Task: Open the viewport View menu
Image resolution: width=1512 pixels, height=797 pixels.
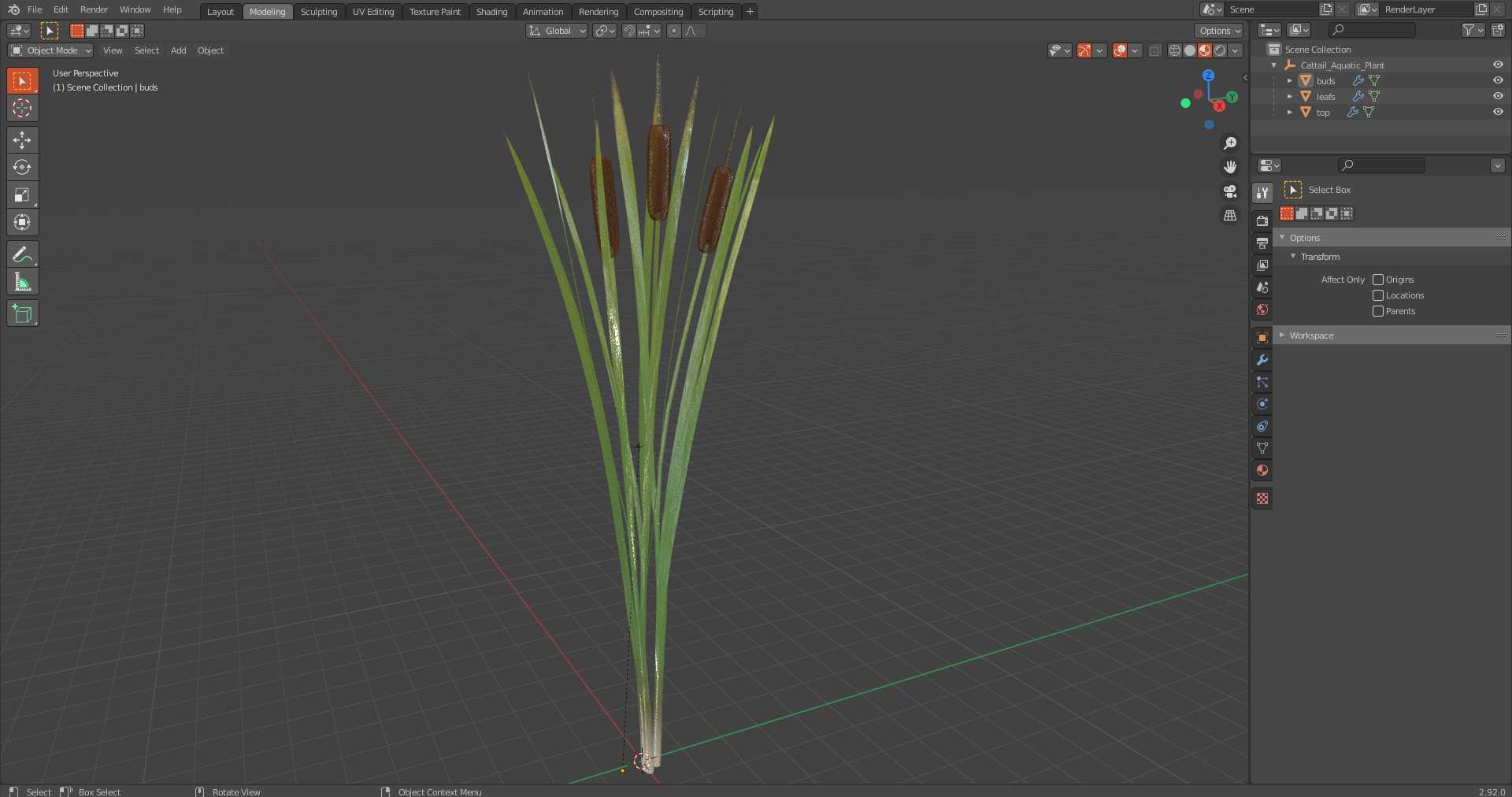Action: pyautogui.click(x=113, y=50)
